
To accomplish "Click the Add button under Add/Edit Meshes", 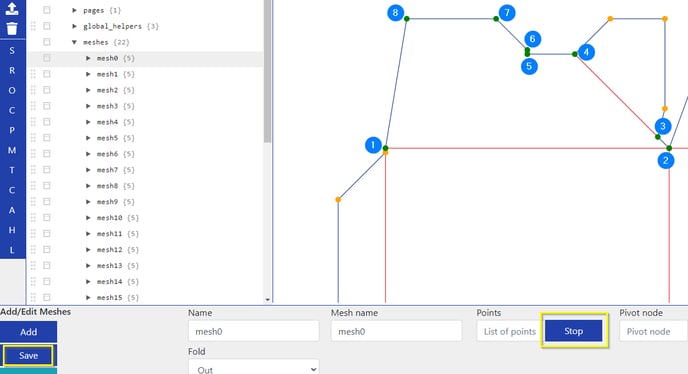I will pos(29,332).
